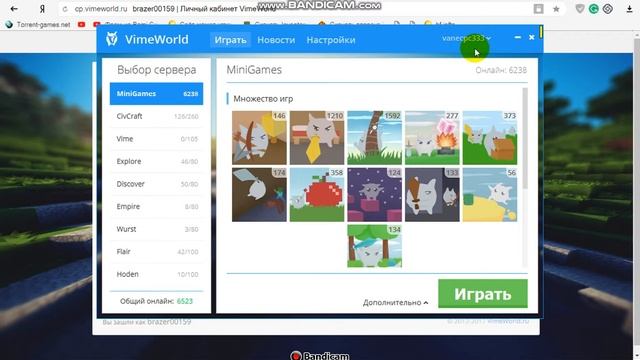The width and height of the screenshot is (640, 360).
Task: Click the green Играть button
Action: (x=483, y=293)
